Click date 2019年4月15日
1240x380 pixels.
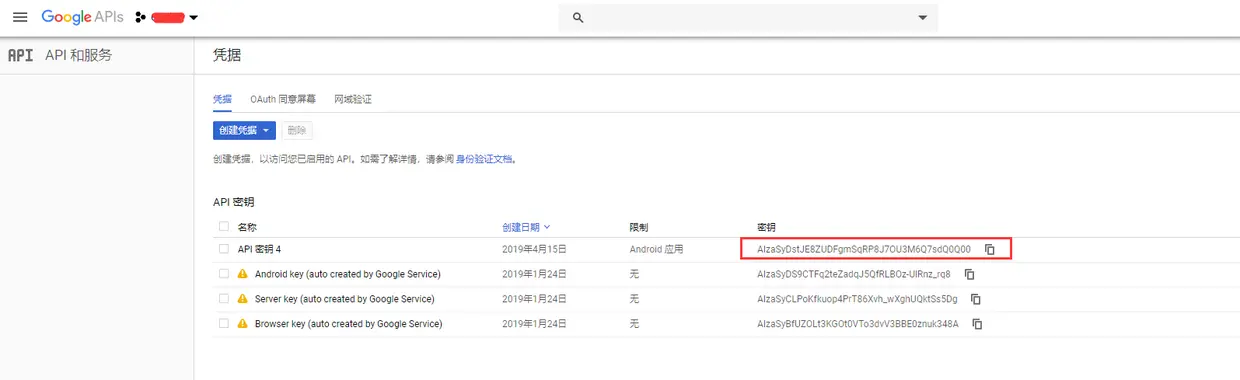pyautogui.click(x=534, y=249)
